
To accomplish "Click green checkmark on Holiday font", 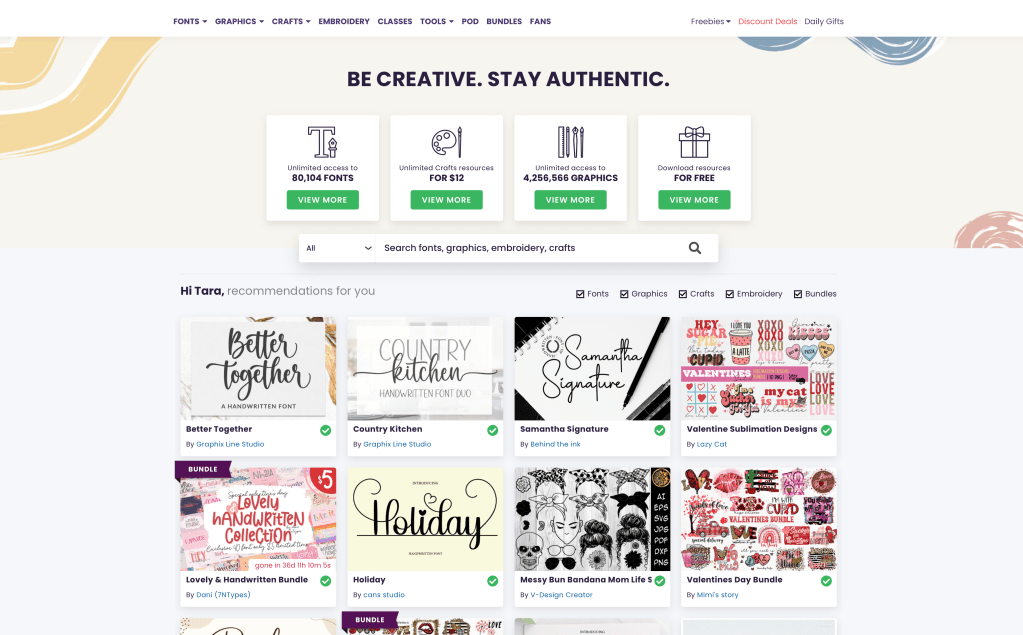I will click(493, 581).
